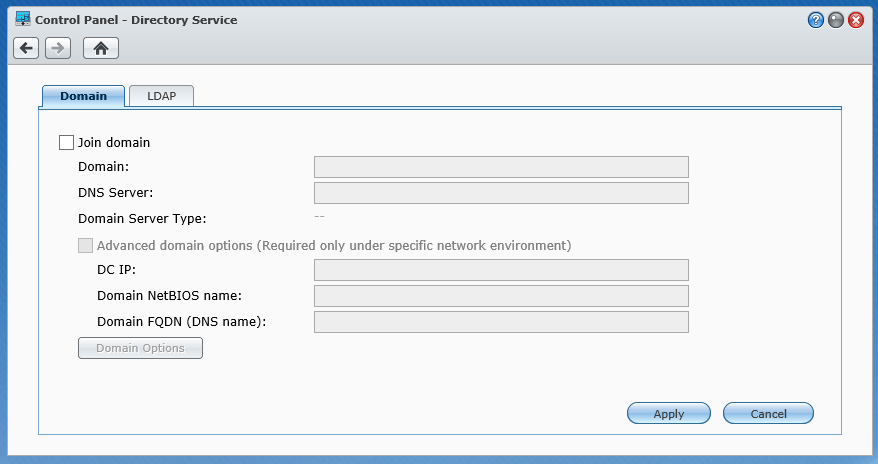Select the Domain tab

[83, 96]
